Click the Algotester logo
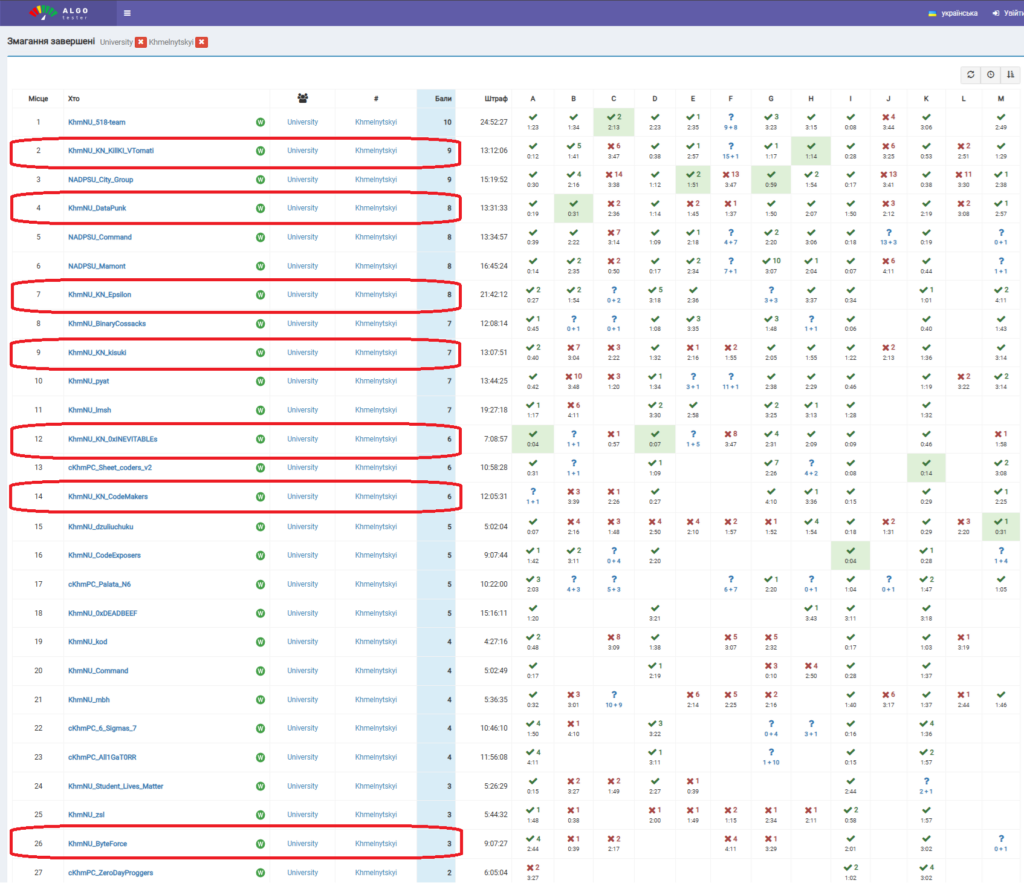The width and height of the screenshot is (1024, 883). click(60, 12)
